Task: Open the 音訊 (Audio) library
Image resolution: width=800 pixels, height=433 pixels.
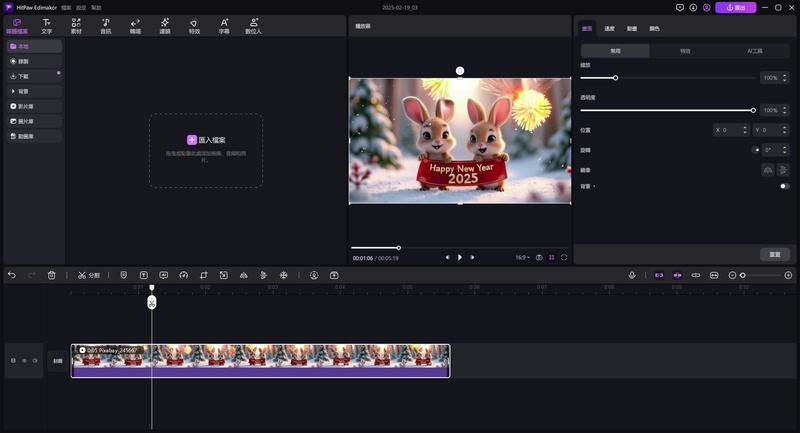Action: click(105, 25)
